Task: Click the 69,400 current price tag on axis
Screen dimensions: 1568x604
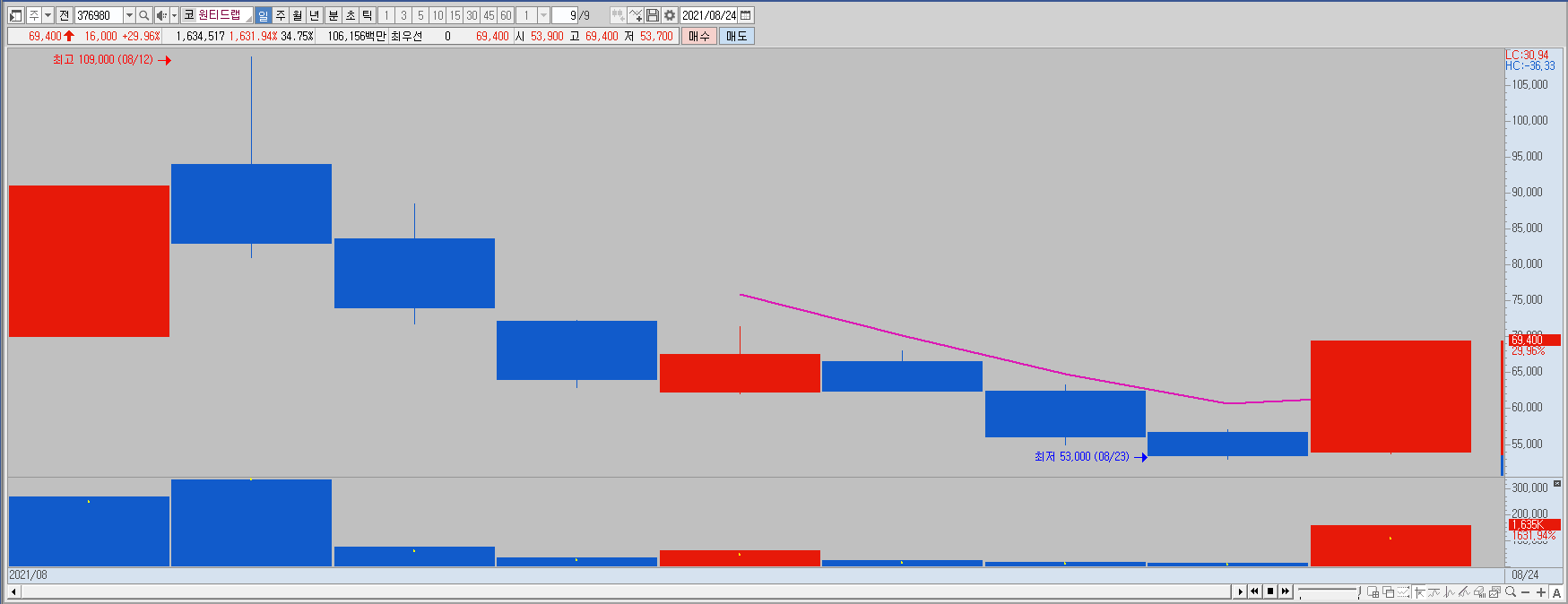Action: coord(1535,341)
